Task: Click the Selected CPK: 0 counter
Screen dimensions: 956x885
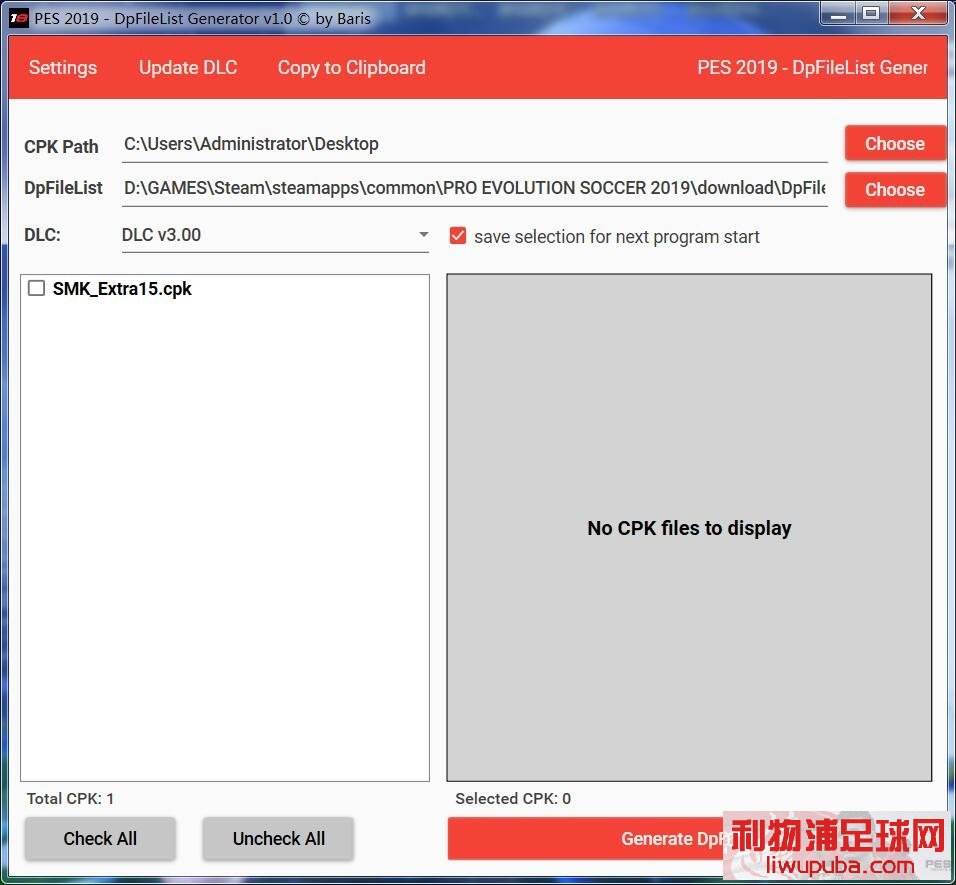Action: click(x=513, y=798)
